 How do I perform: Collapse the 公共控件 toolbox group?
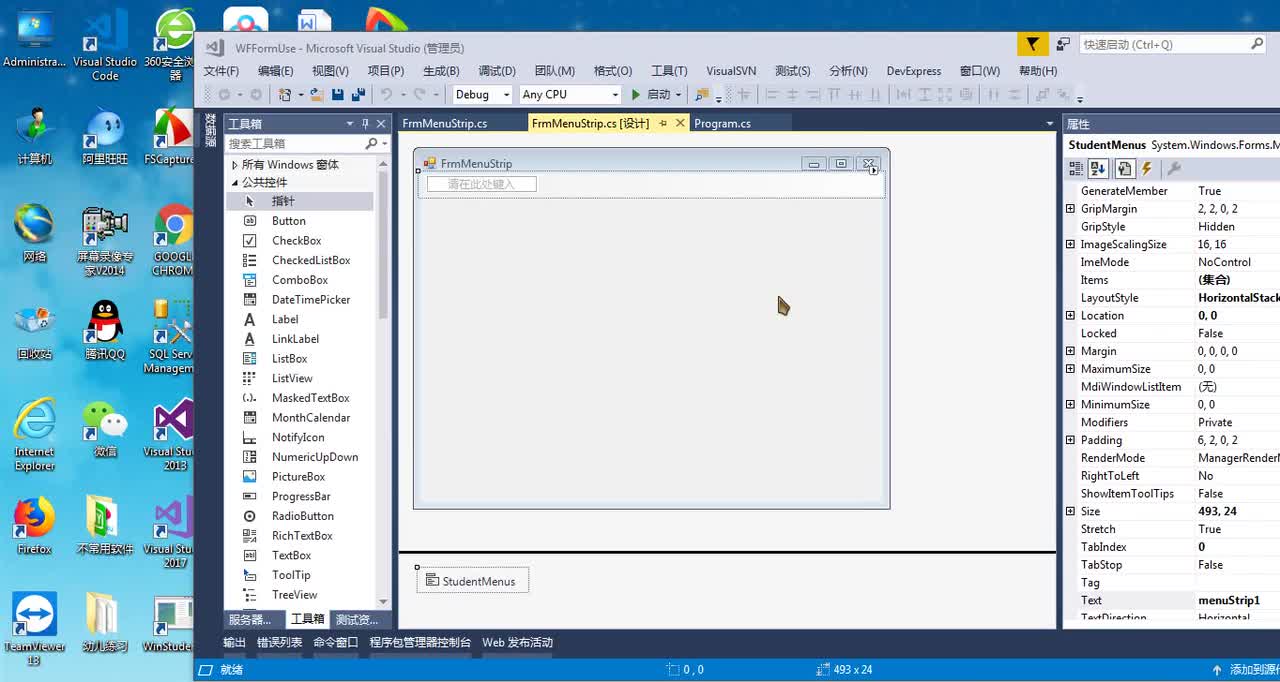pos(234,183)
